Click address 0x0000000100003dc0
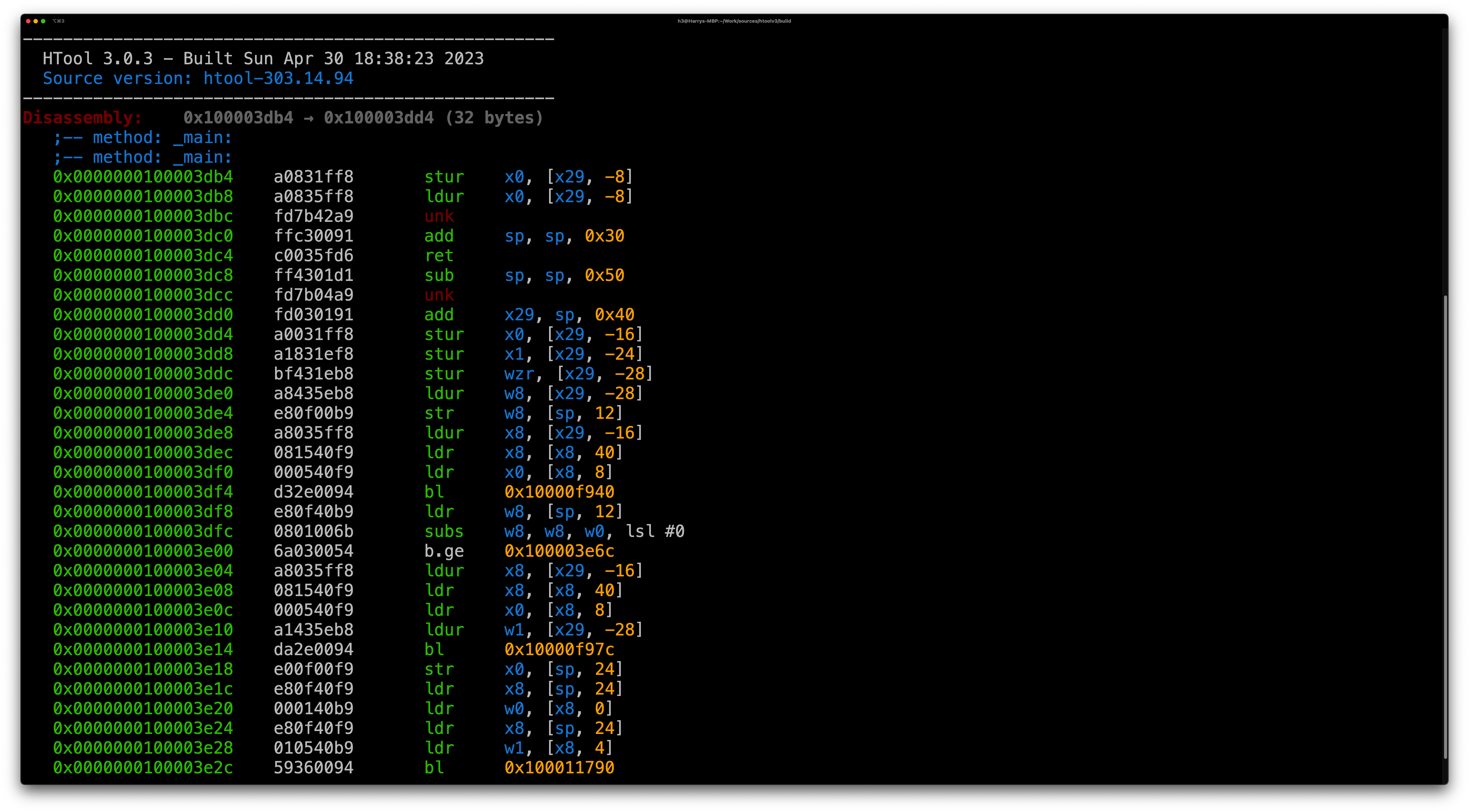Screen dimensions: 1469x812 point(143,236)
